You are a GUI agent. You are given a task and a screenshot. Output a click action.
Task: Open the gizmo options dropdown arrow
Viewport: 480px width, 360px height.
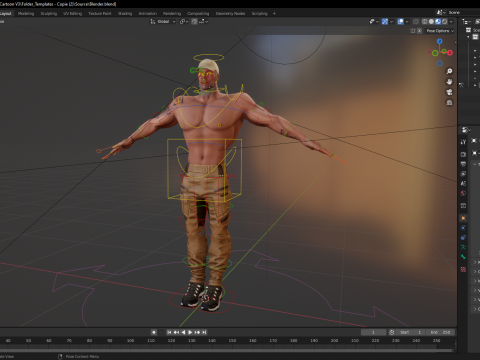click(391, 21)
